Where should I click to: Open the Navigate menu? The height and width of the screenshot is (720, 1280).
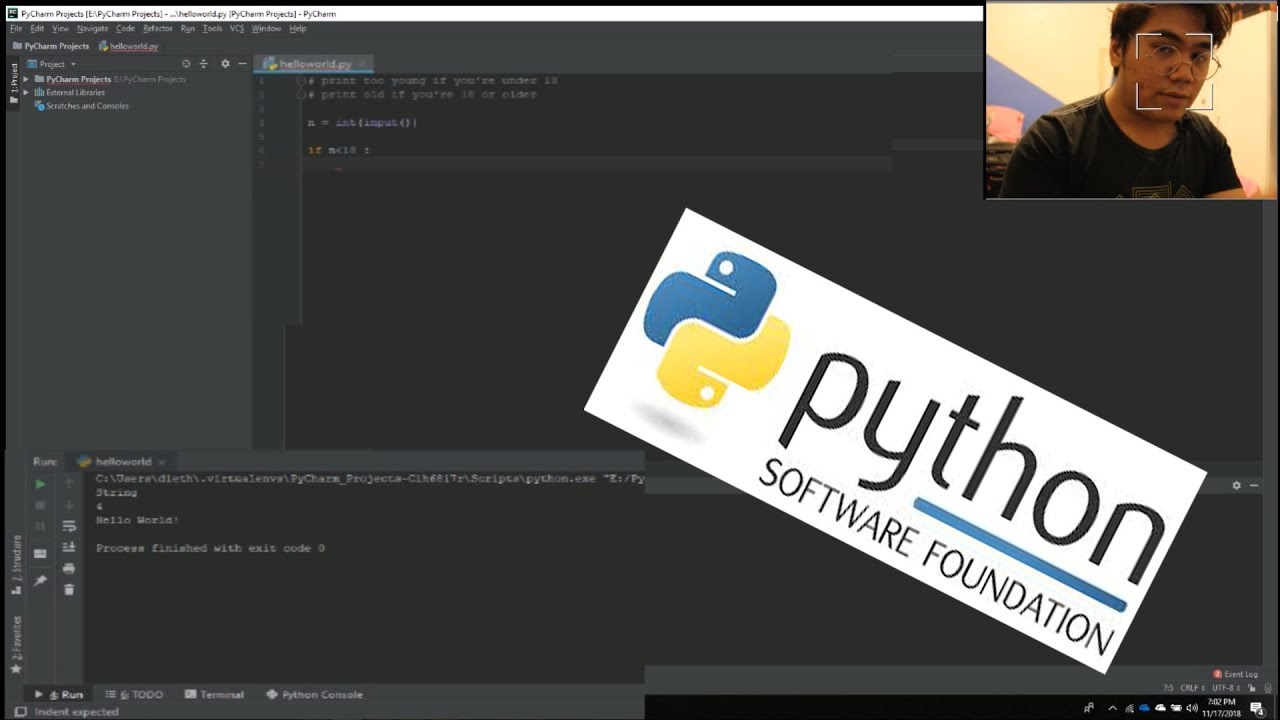tap(92, 29)
